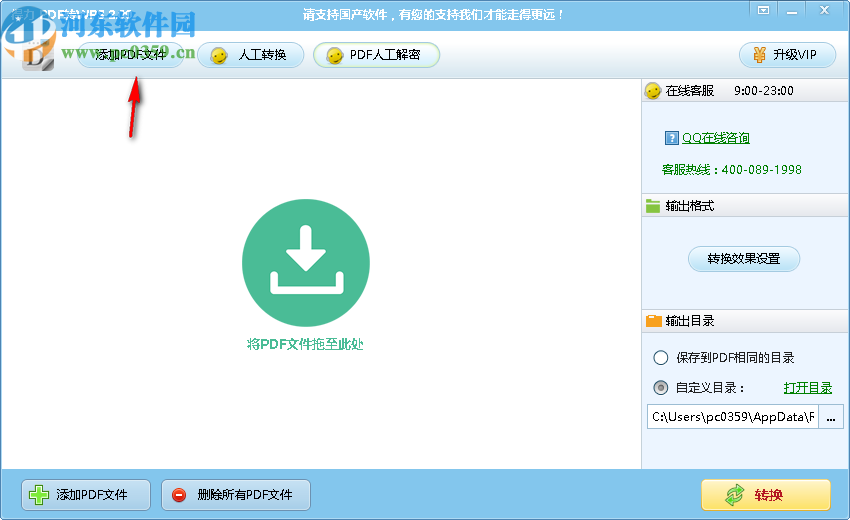850x520 pixels.
Task: Open the 人工转换 option
Action: click(x=250, y=55)
